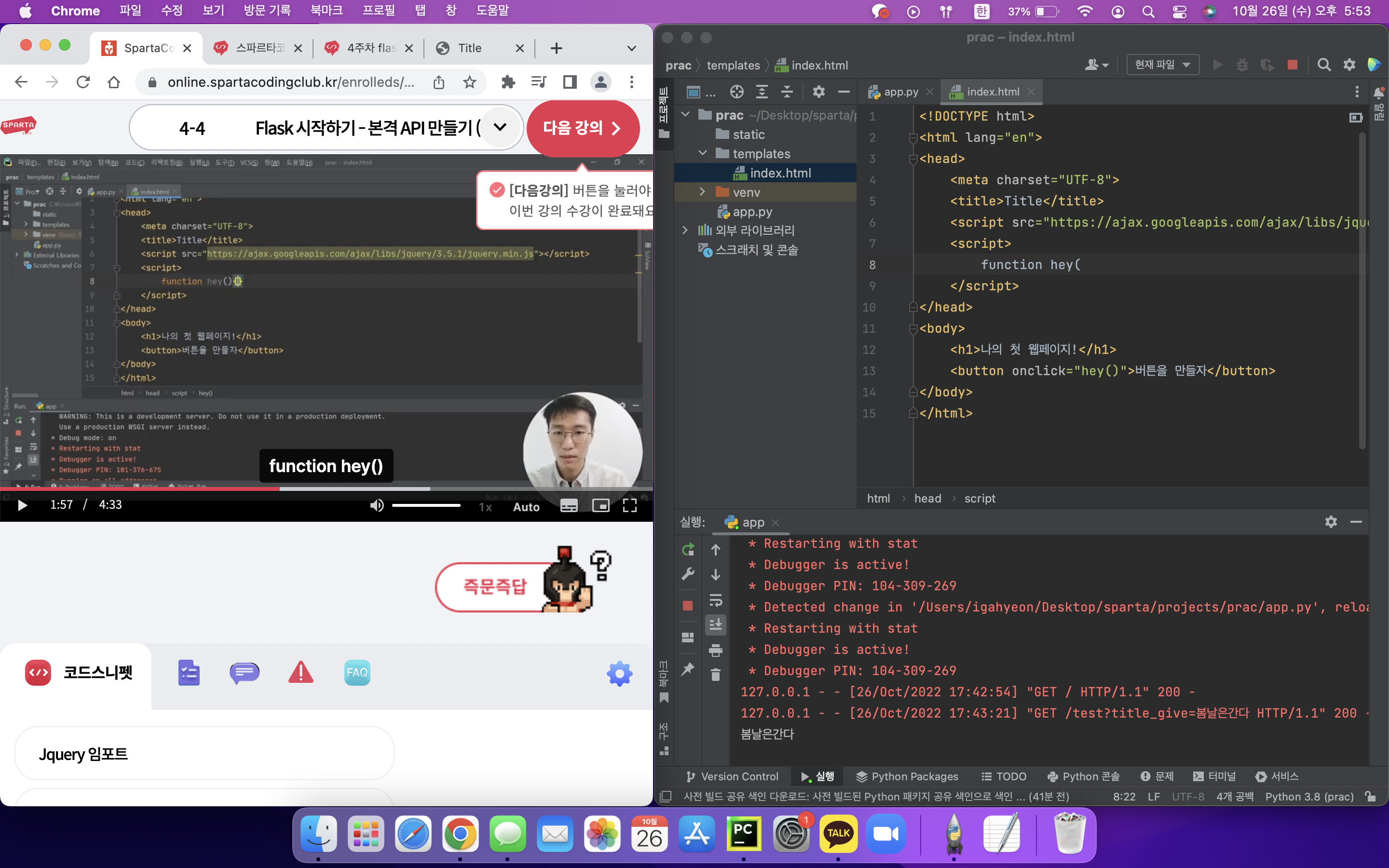Viewport: 1389px width, 868px height.
Task: Toggle picture-in-picture for the video
Action: [x=600, y=505]
